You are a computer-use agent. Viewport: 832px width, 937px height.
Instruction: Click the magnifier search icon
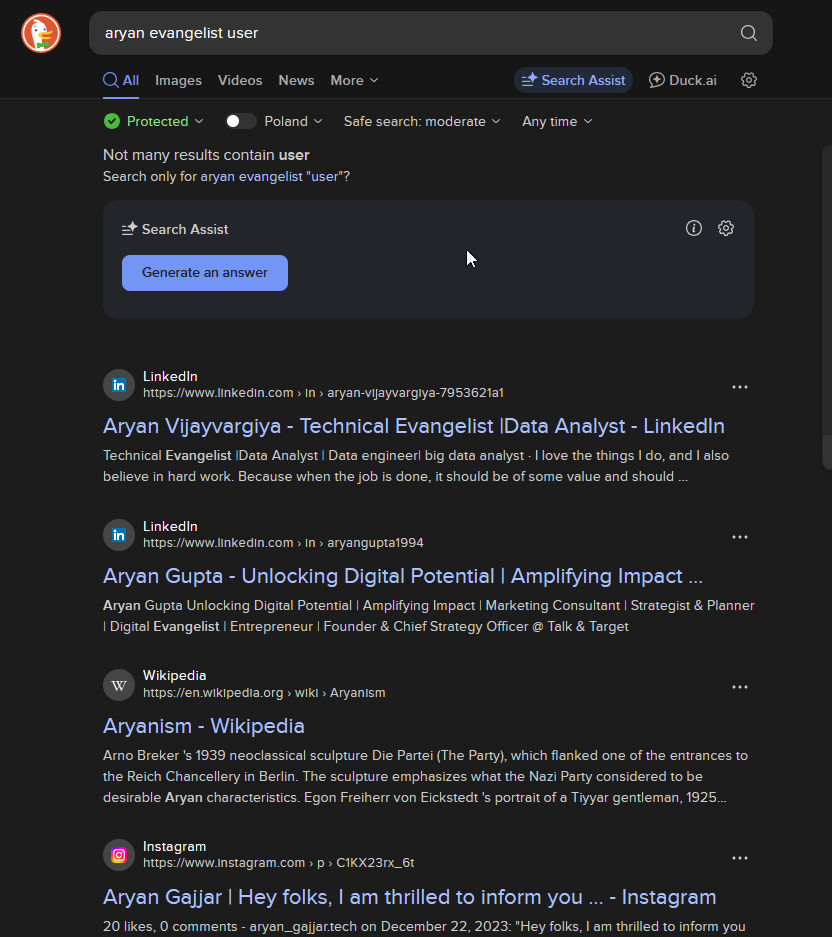748,33
